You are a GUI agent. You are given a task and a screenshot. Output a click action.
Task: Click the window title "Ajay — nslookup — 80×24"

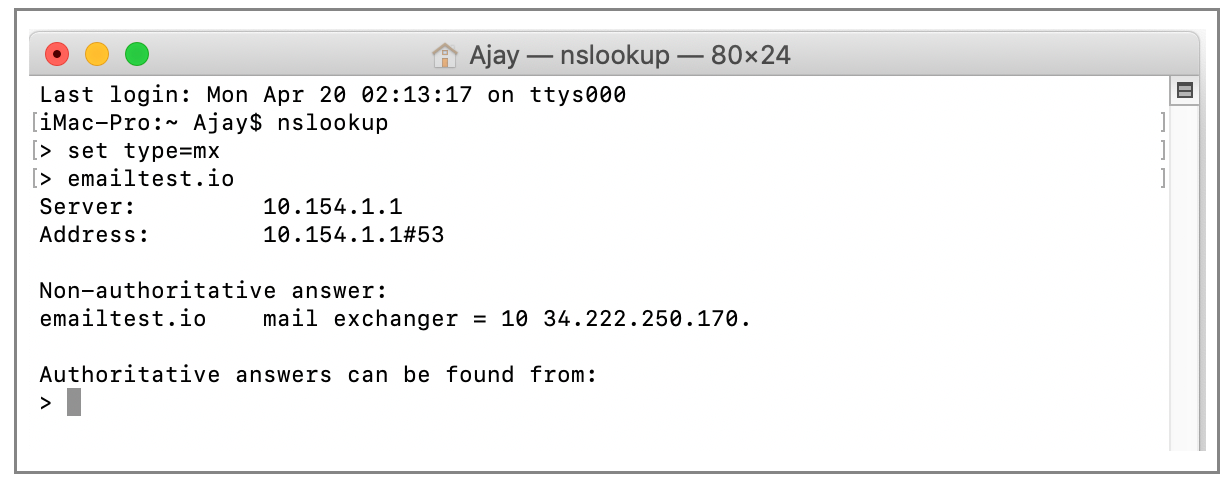[630, 54]
